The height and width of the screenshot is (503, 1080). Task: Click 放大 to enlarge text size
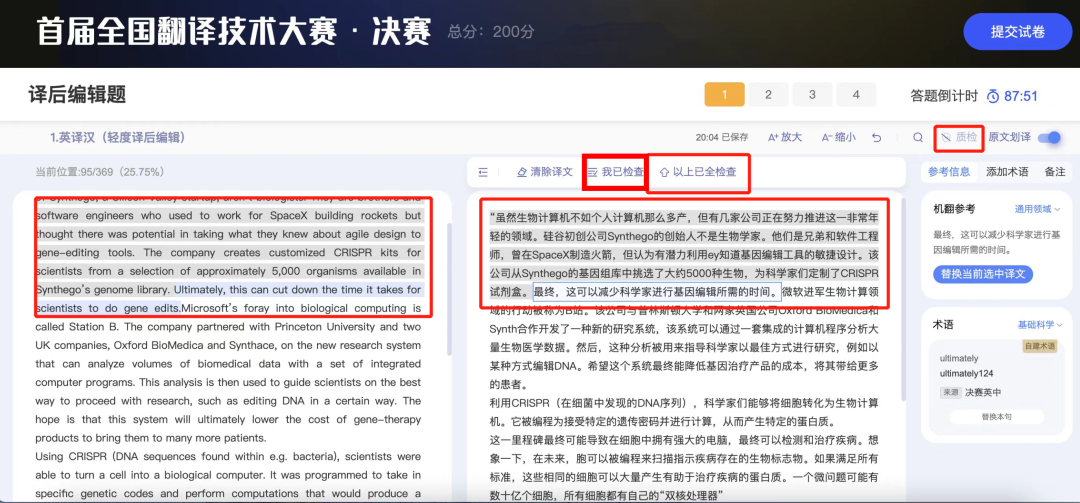click(785, 138)
